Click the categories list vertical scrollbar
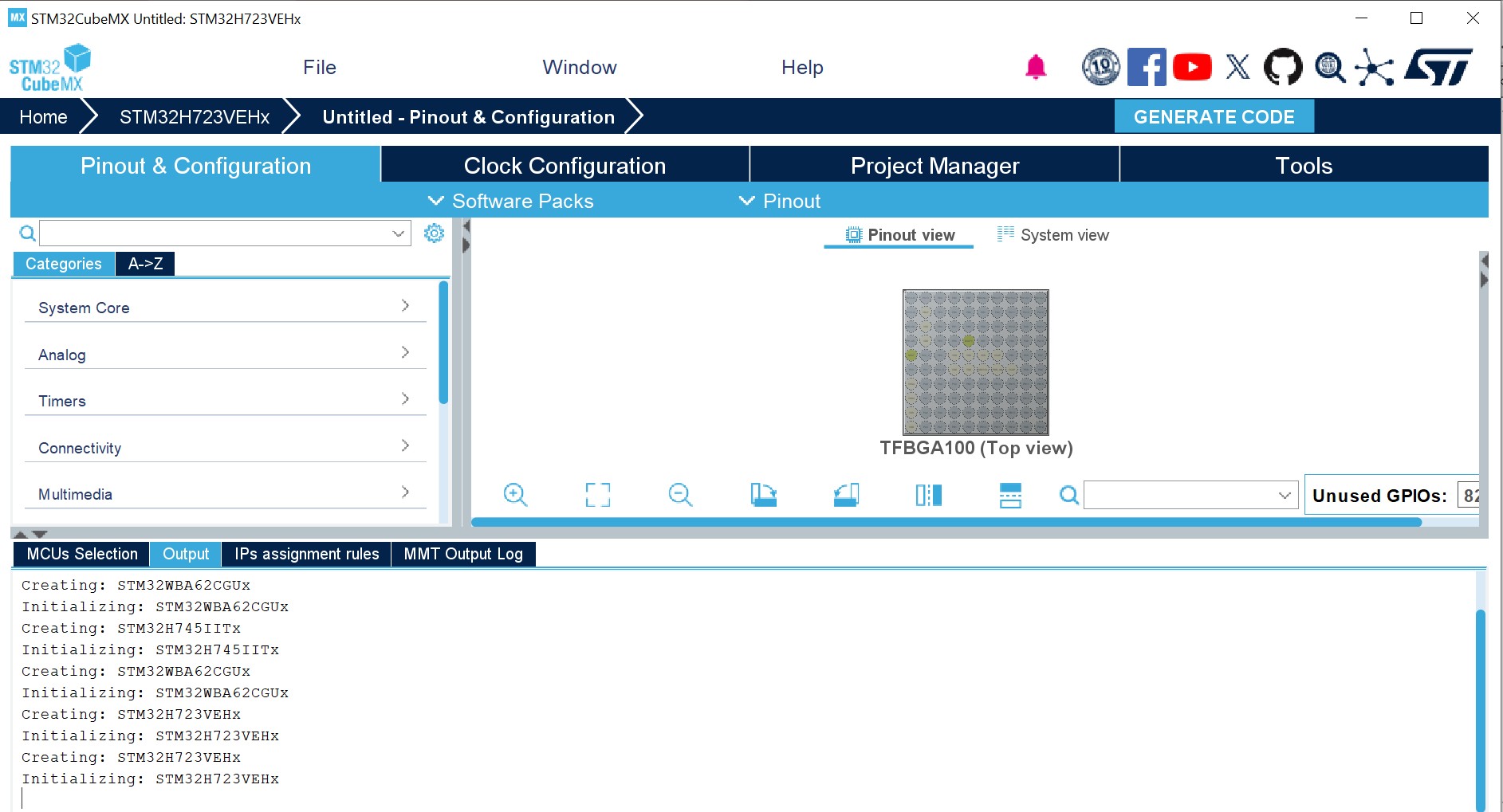 443,343
